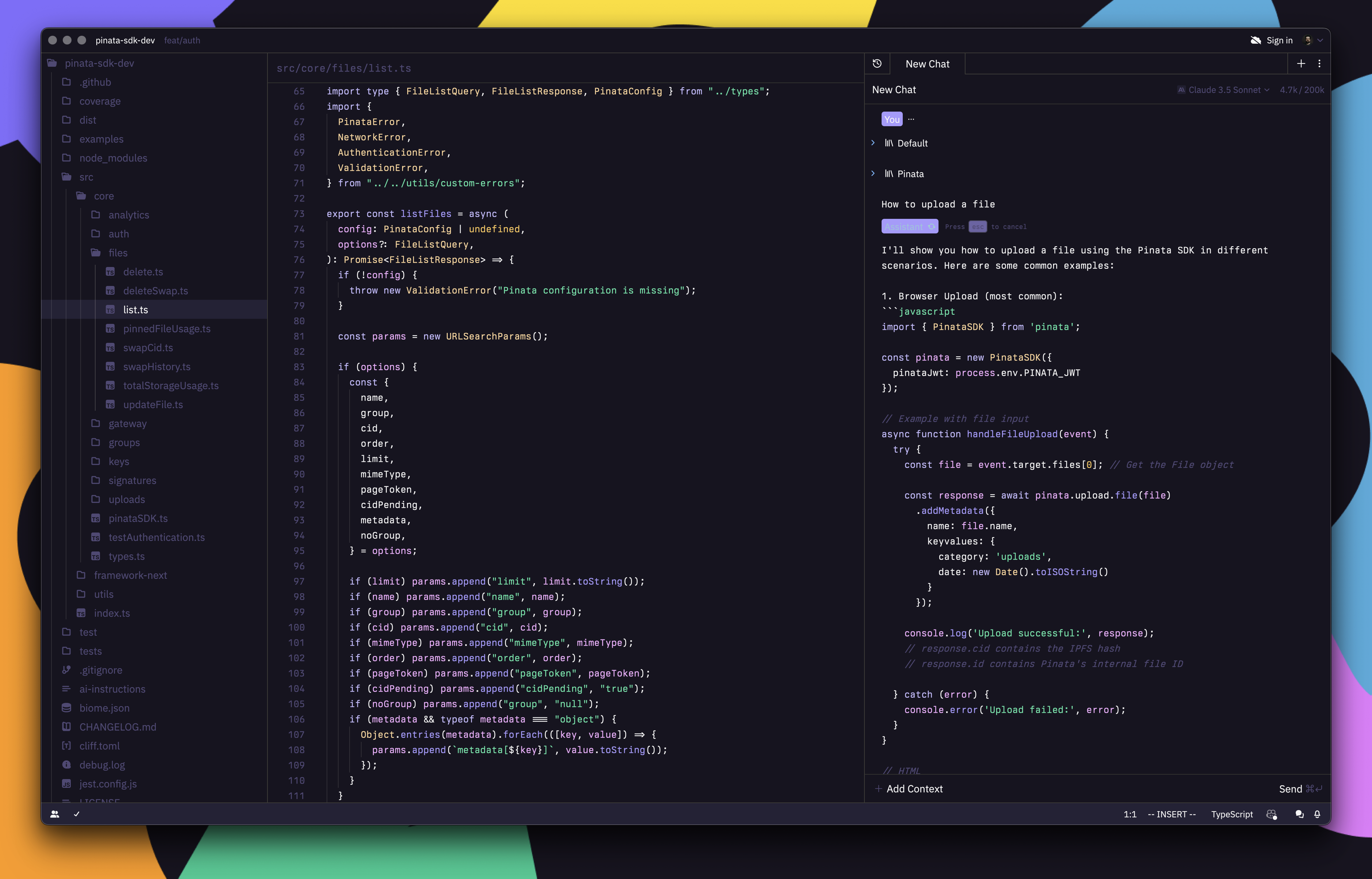Select the New Chat tab
Viewport: 1372px width, 879px height.
(927, 64)
